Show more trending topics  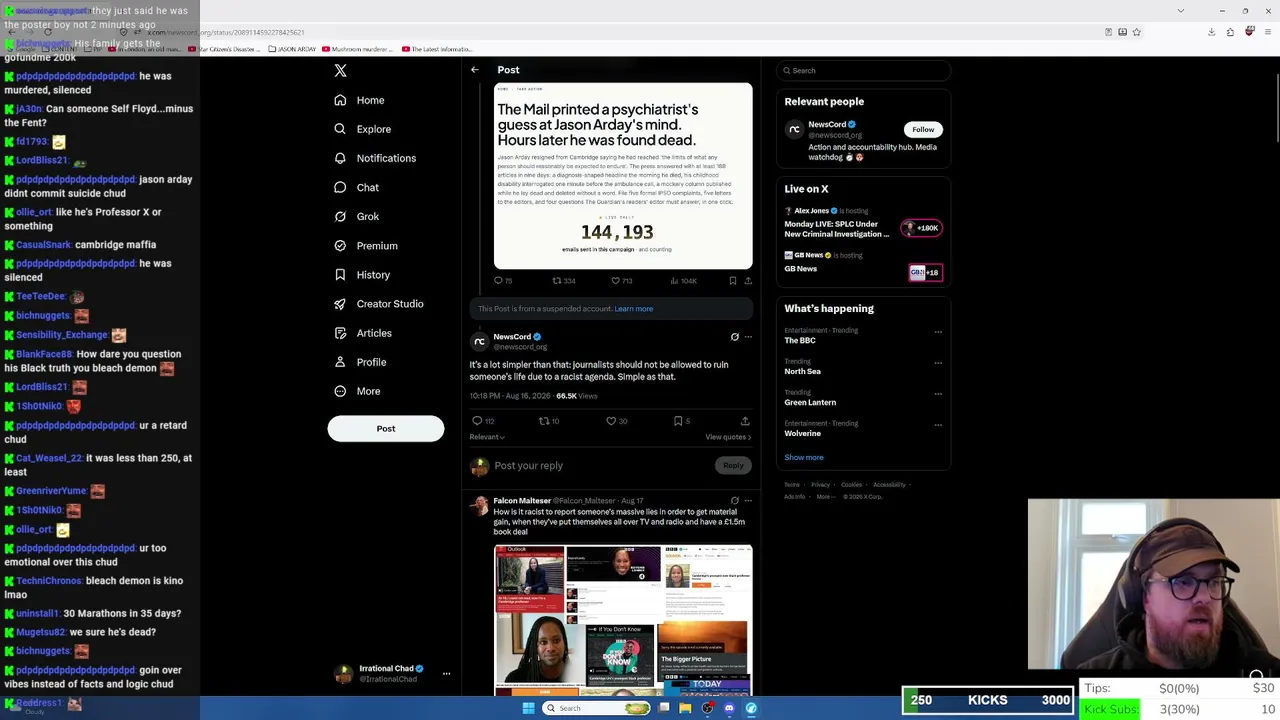click(804, 458)
